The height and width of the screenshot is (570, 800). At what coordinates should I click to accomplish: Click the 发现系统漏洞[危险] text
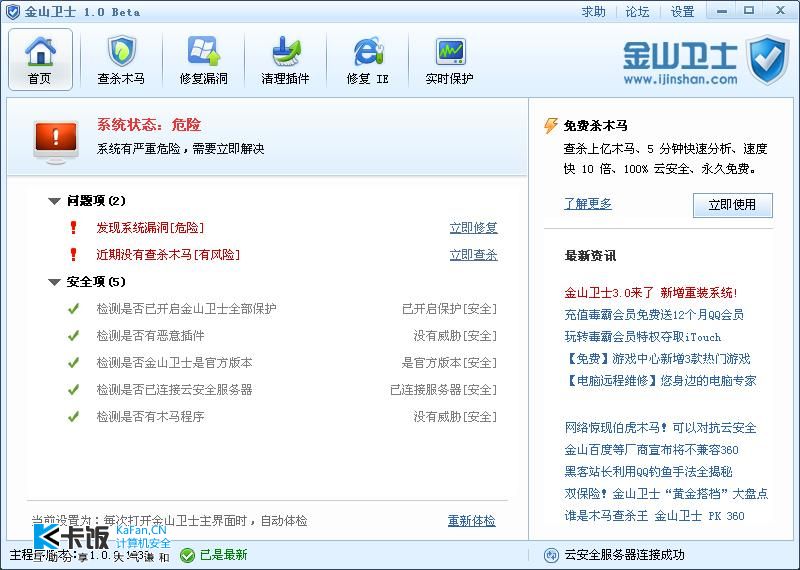tap(150, 228)
